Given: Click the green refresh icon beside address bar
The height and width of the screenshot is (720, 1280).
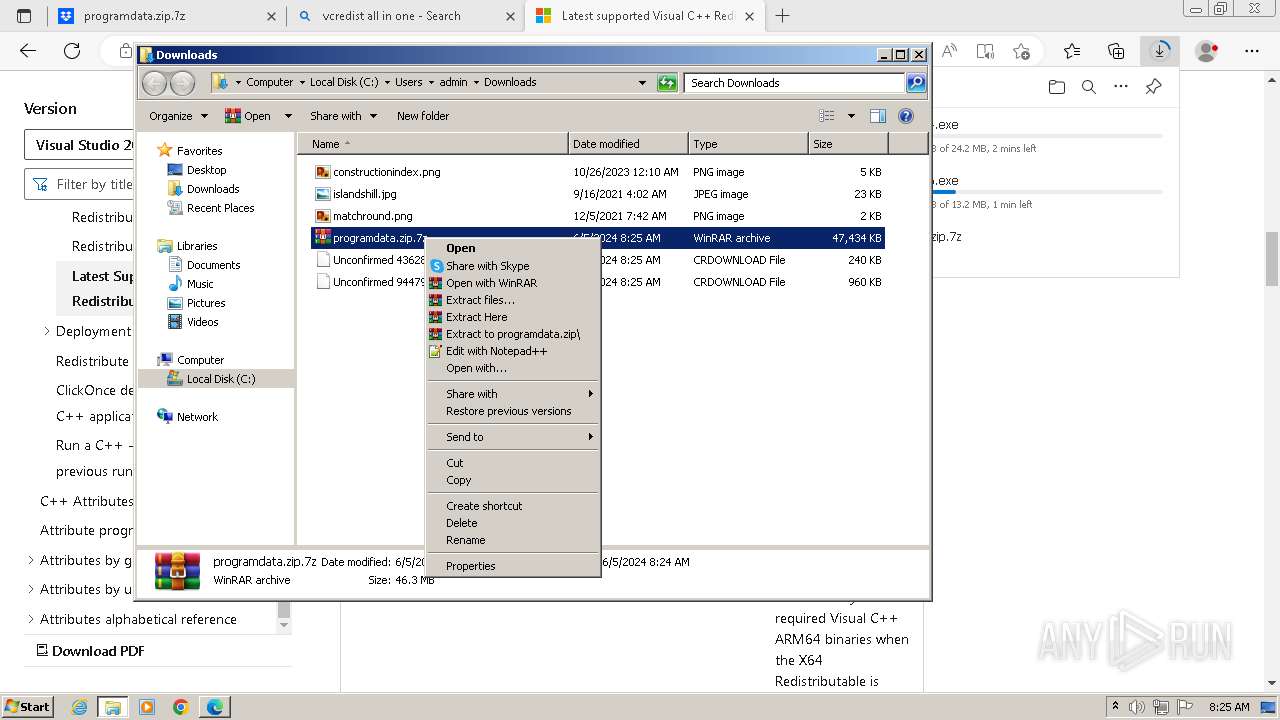Looking at the screenshot, I should [667, 83].
